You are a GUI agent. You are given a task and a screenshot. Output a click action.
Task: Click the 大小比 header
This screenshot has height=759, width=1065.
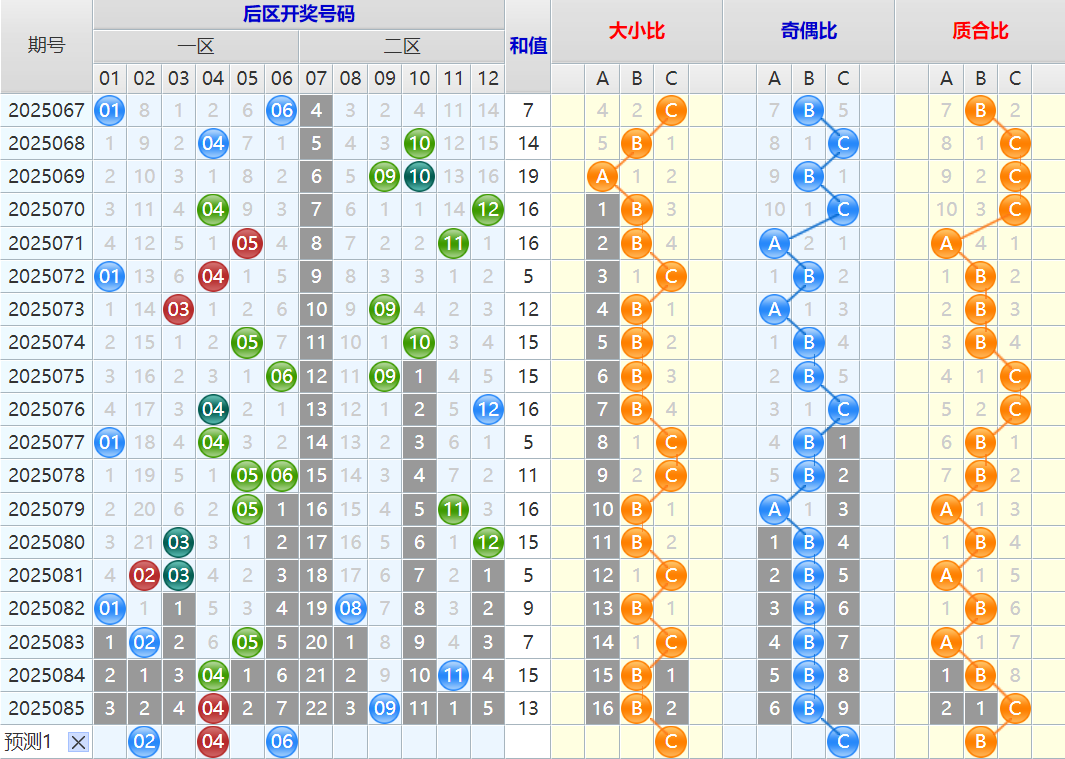pyautogui.click(x=636, y=31)
